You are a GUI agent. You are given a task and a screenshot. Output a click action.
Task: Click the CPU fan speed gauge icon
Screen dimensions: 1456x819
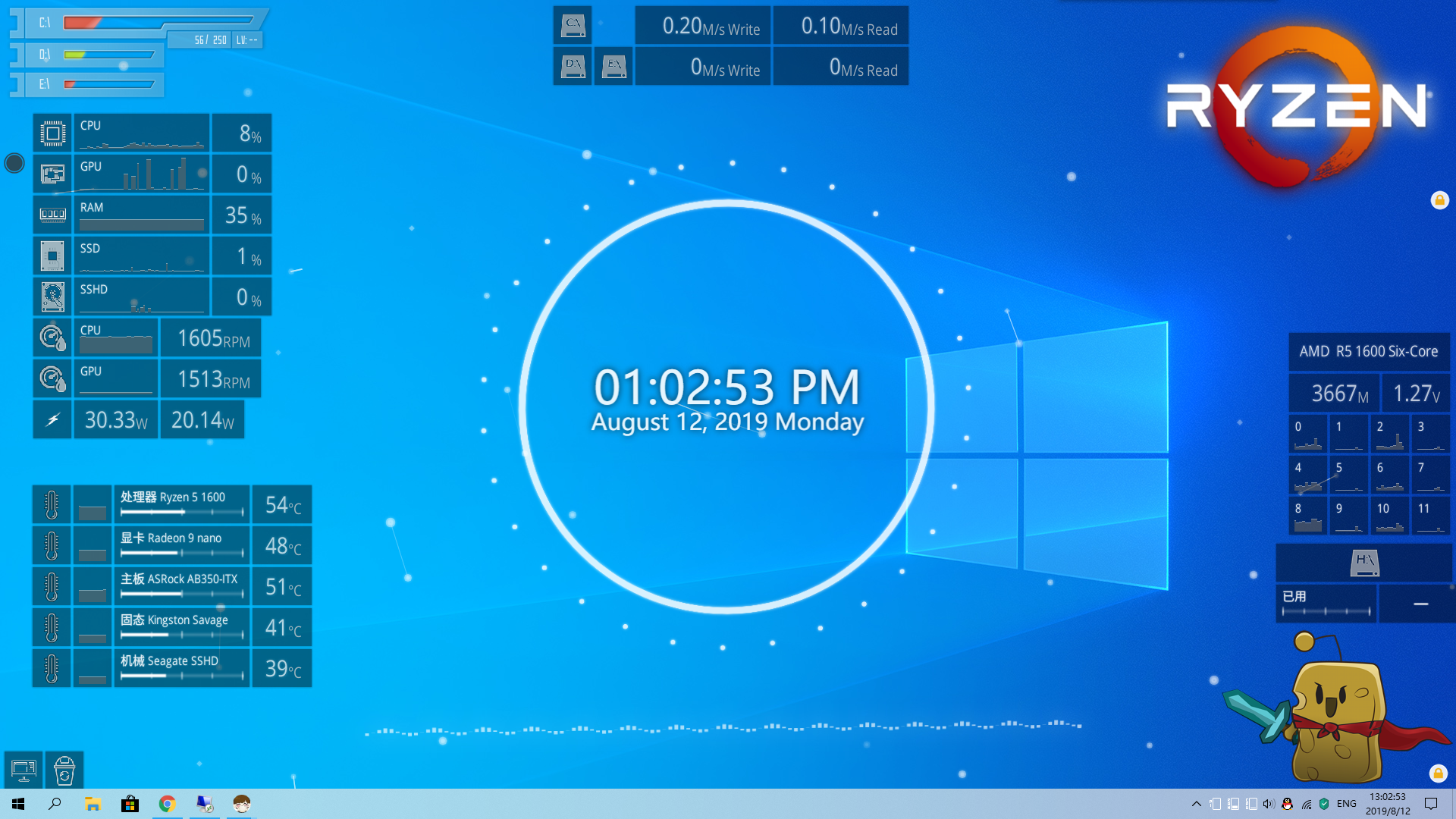[x=52, y=337]
